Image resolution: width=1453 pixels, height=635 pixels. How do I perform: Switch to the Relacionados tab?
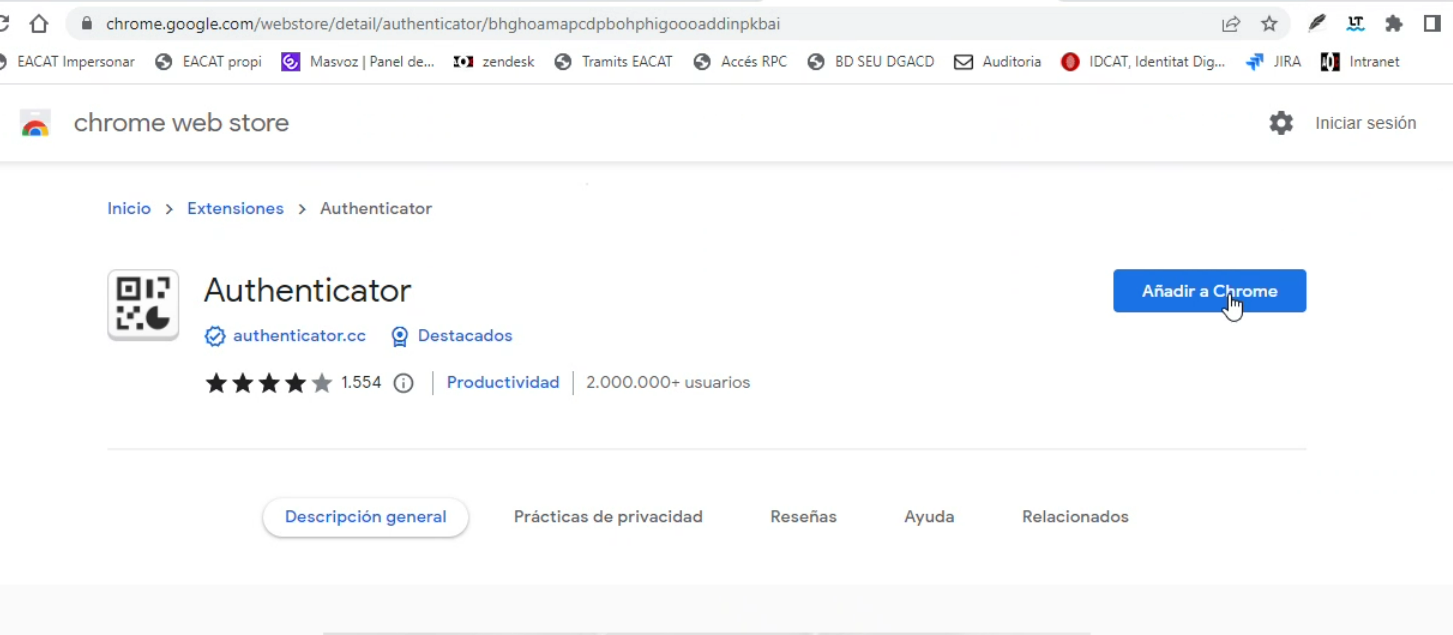pyautogui.click(x=1075, y=517)
